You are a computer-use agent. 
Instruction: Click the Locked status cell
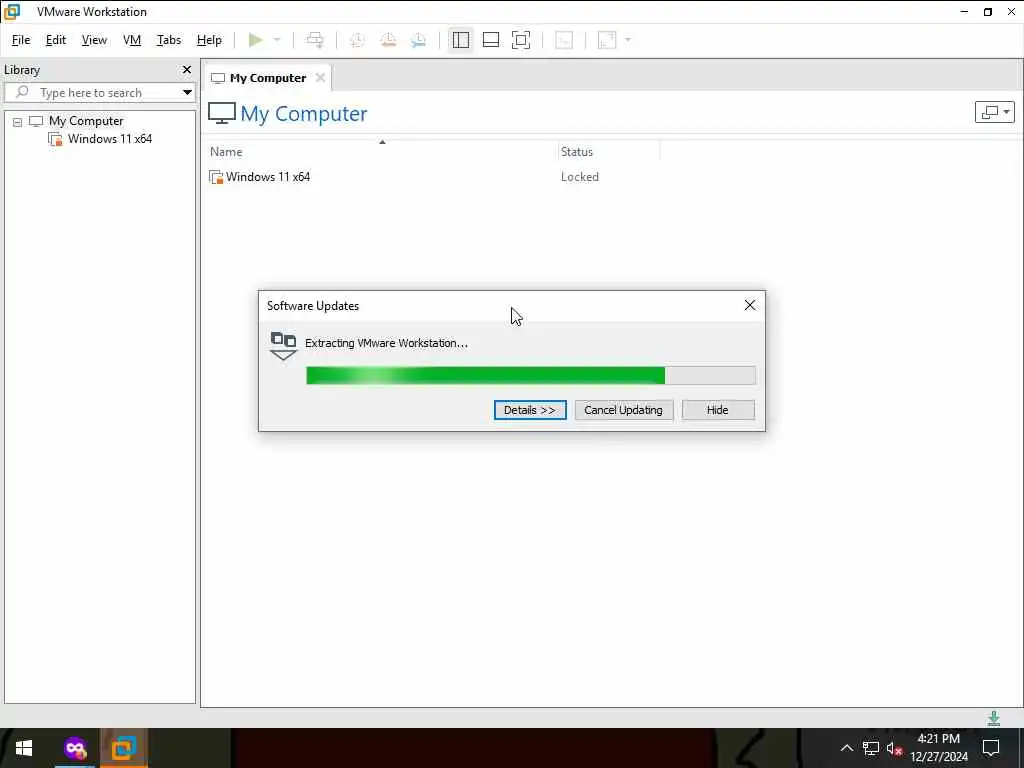579,176
